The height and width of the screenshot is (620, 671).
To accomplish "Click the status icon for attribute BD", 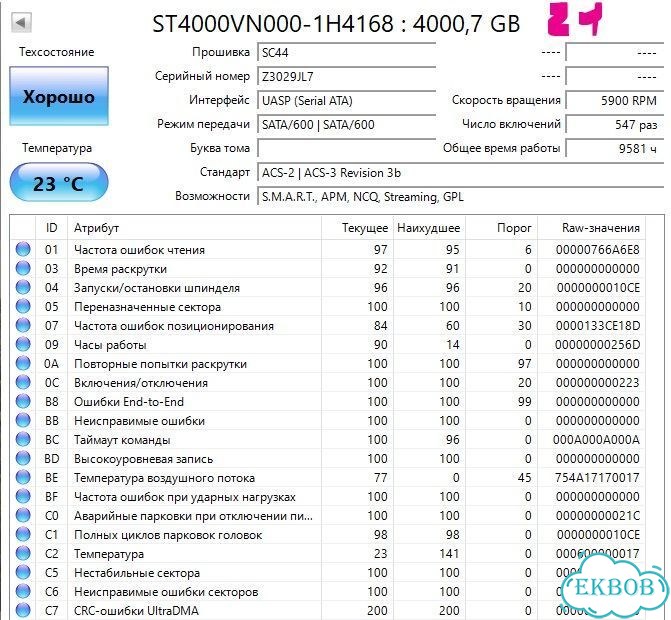I will [x=23, y=458].
